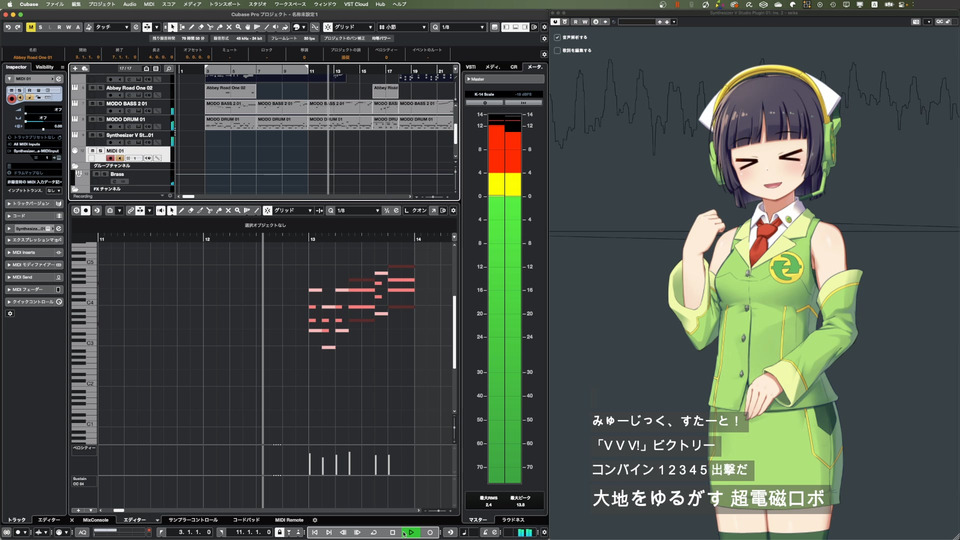Screen dimensions: 960x540
Task: Click the Stop button in transport bar
Action: click(x=392, y=533)
